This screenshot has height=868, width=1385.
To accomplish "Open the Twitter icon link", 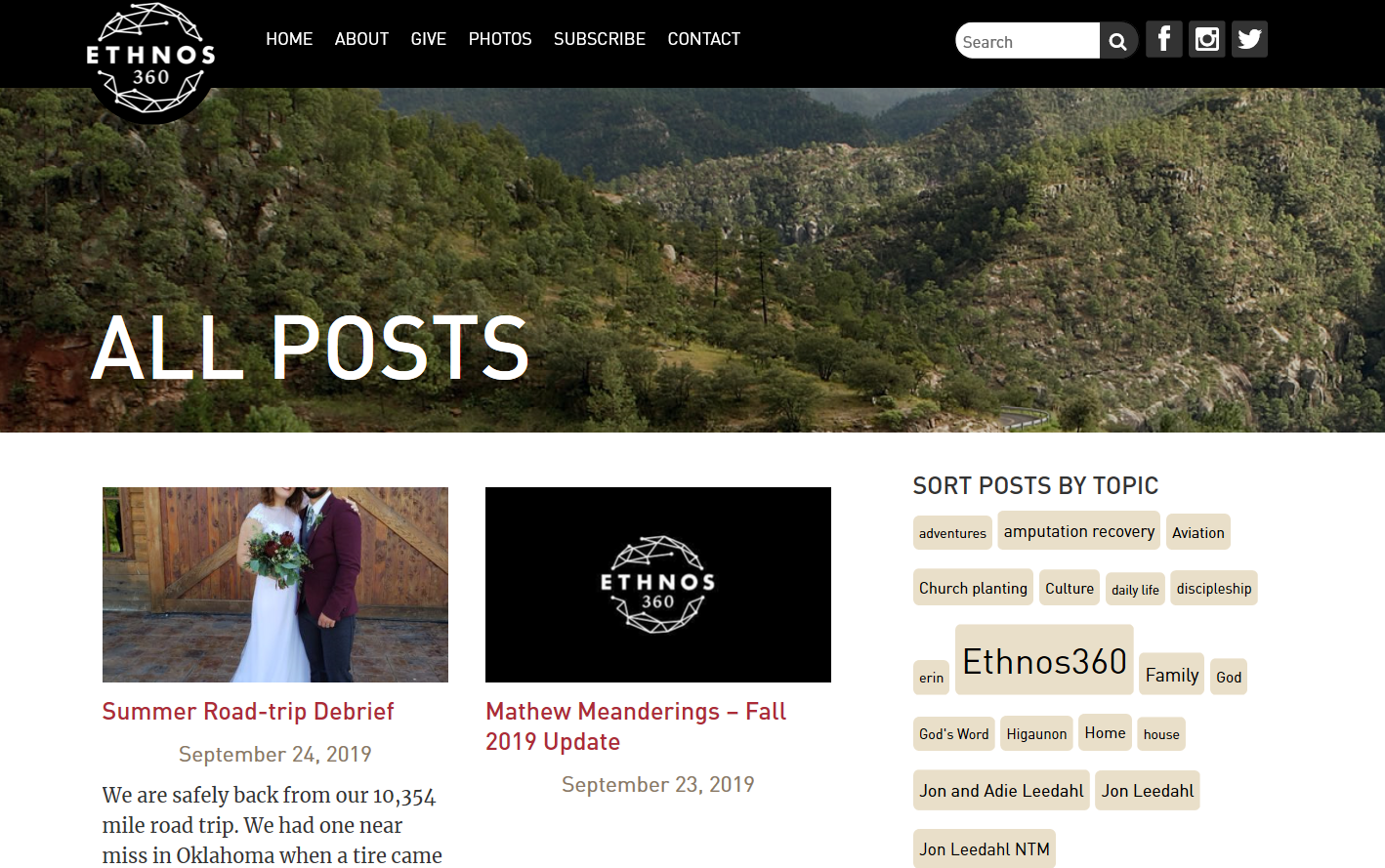I will pyautogui.click(x=1249, y=39).
